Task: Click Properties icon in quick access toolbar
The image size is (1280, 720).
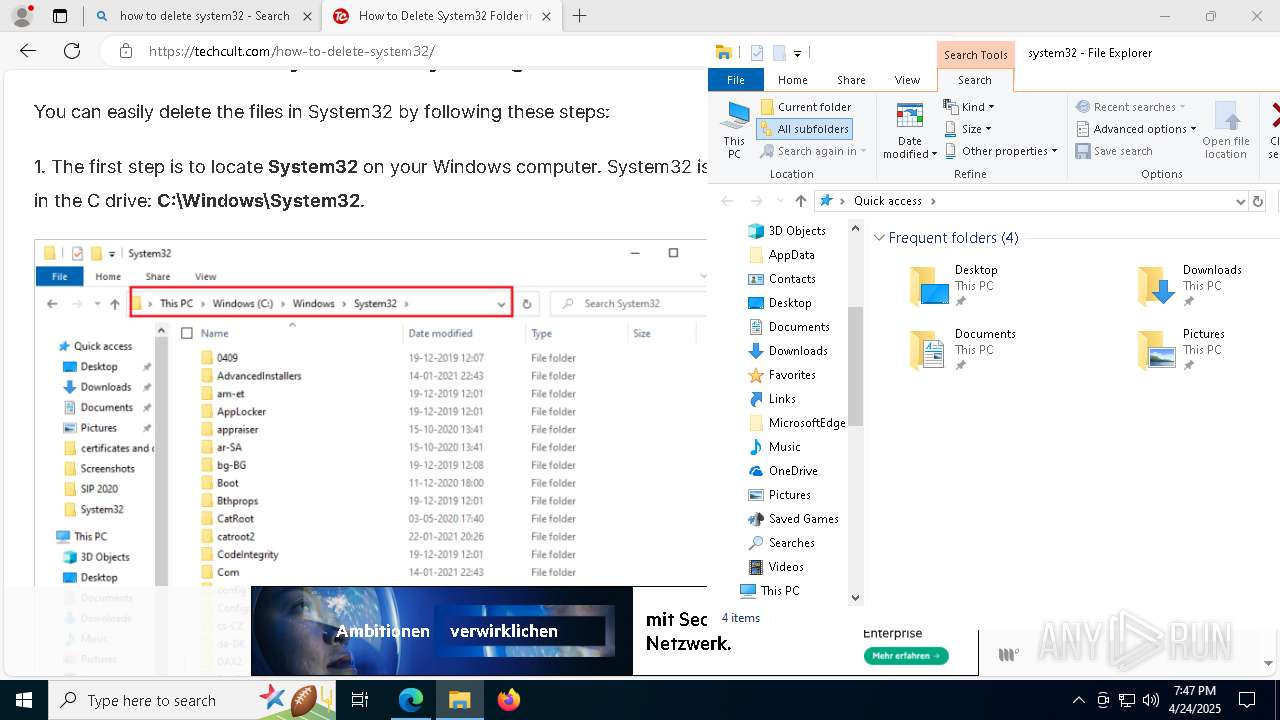Action: [757, 53]
